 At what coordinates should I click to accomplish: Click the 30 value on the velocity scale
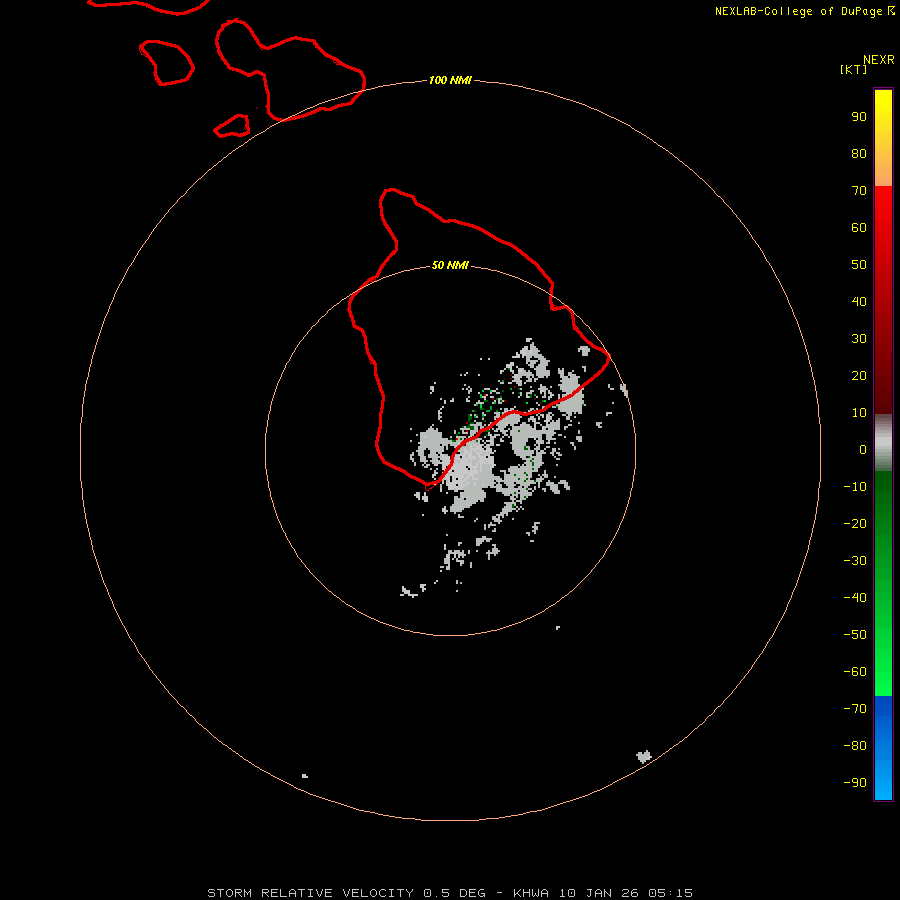(859, 339)
